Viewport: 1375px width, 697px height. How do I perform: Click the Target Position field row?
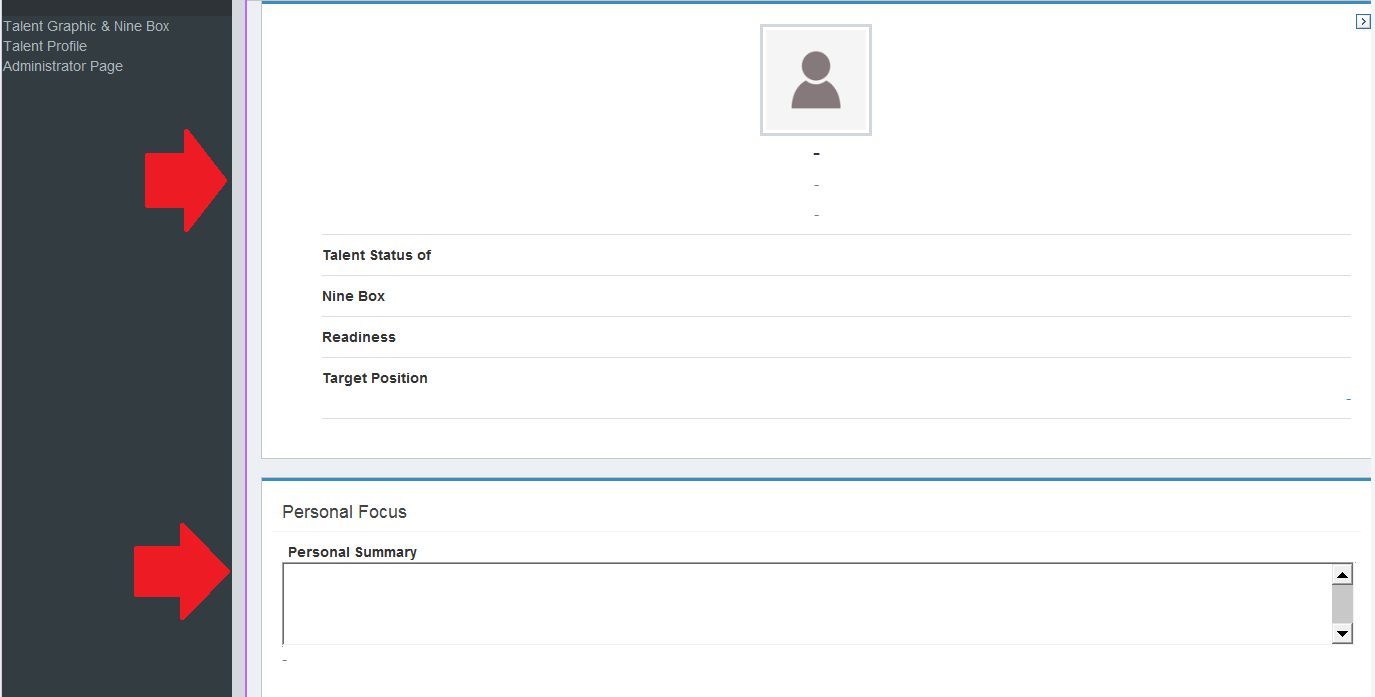[x=375, y=378]
